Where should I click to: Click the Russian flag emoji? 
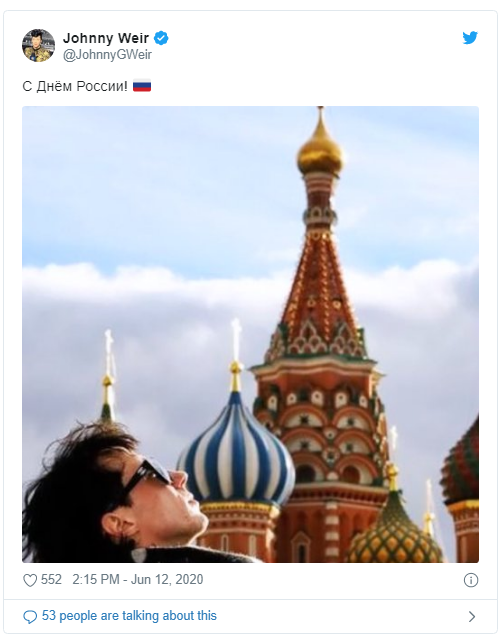[x=142, y=86]
